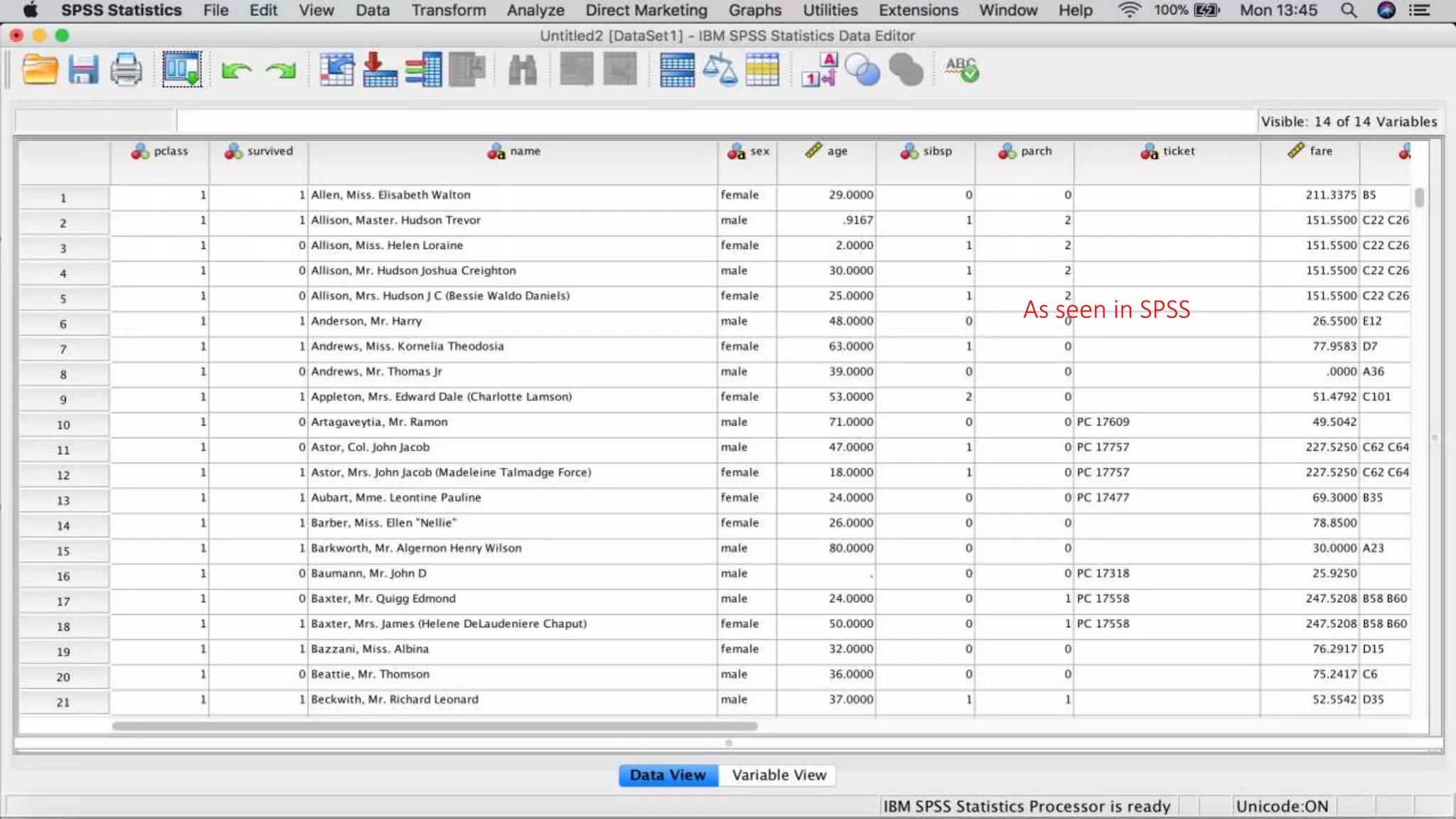Click the Open data document folder icon
The image size is (1456, 819).
(40, 70)
